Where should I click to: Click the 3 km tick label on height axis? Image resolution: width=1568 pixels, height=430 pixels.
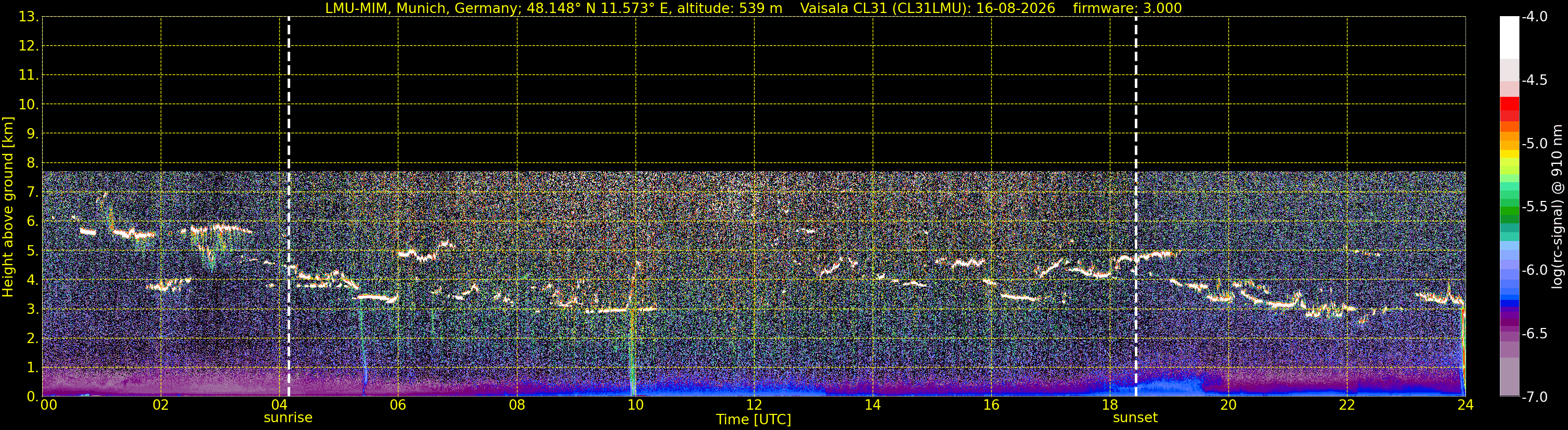click(32, 309)
